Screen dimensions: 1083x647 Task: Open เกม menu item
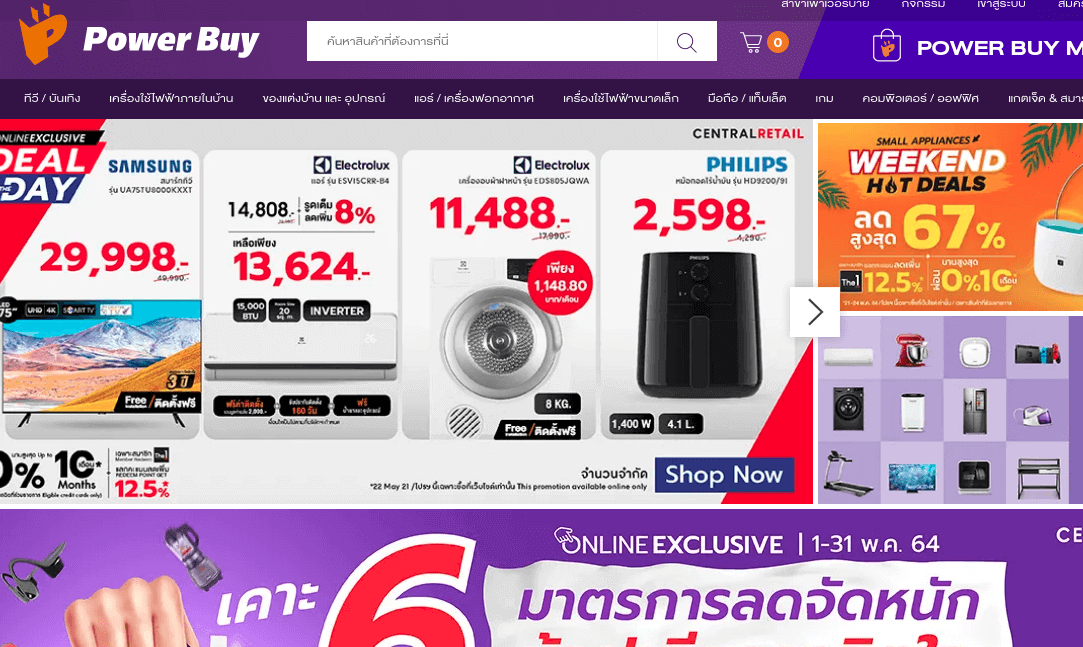coord(824,99)
